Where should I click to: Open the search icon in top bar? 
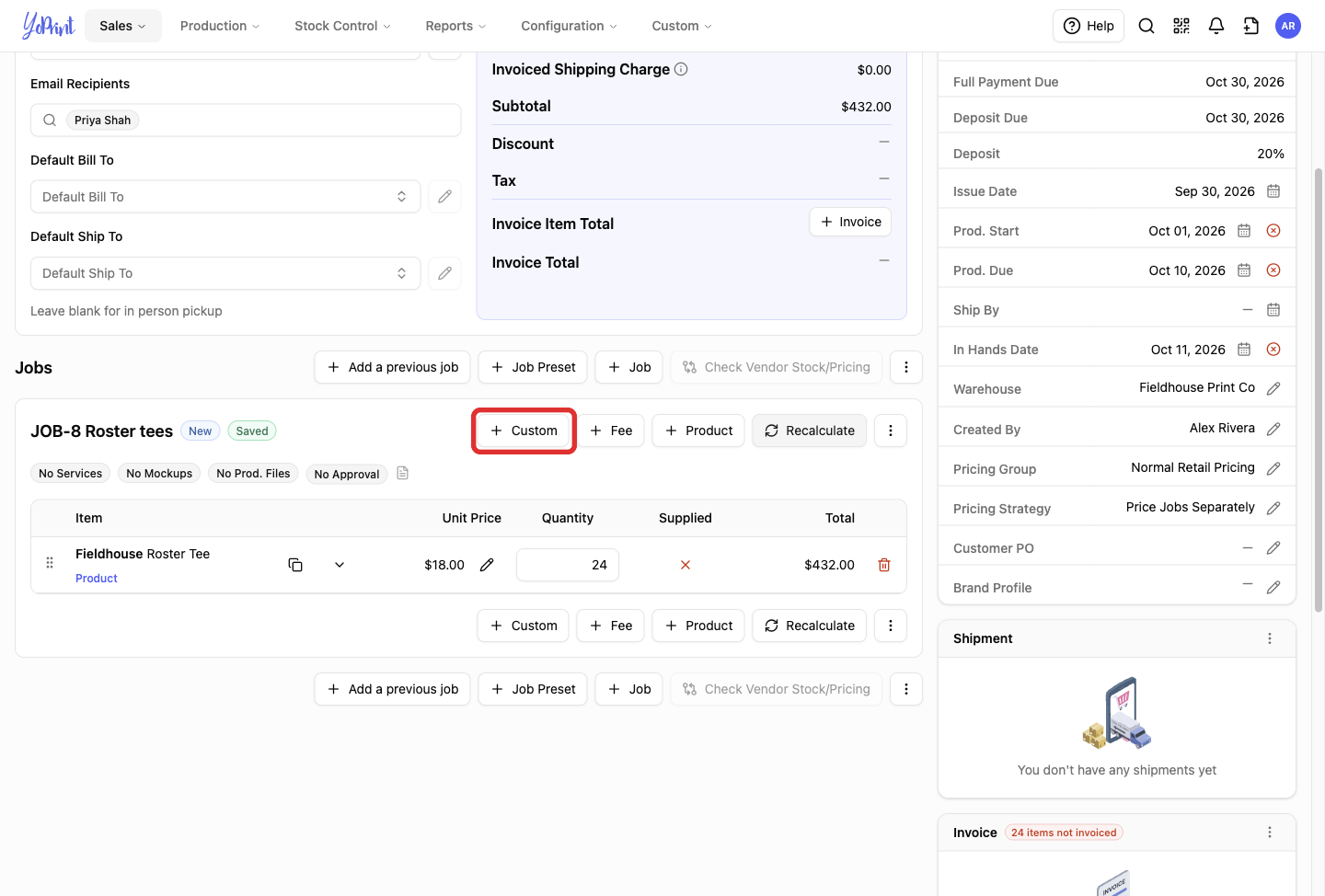click(1146, 26)
